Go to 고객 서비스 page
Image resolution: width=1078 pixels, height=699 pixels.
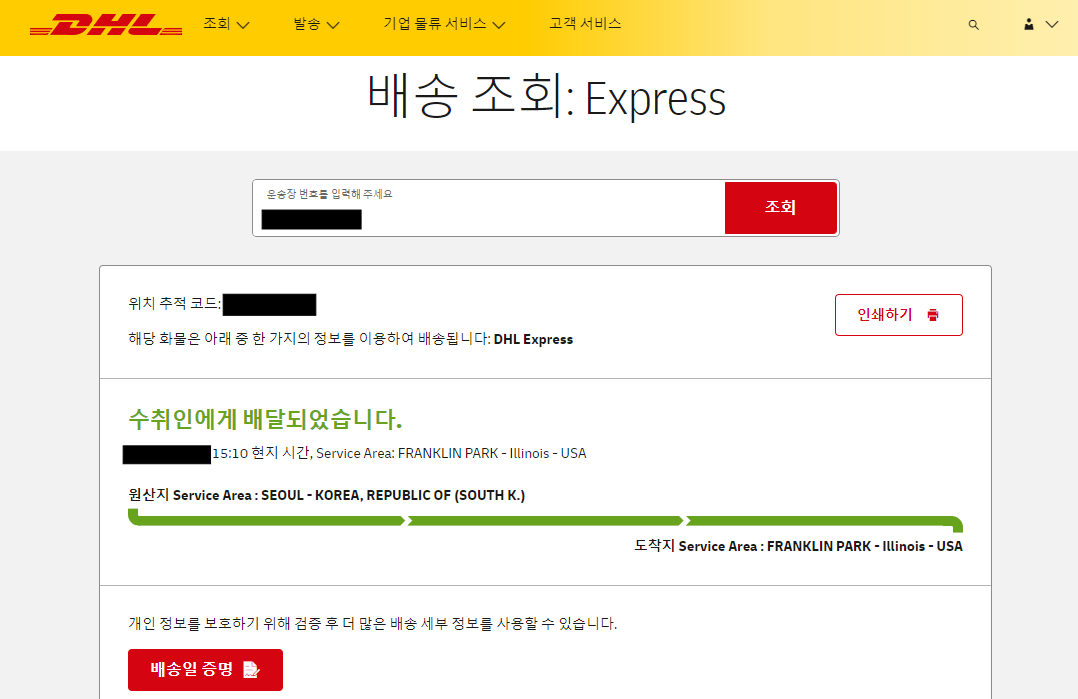pos(585,24)
